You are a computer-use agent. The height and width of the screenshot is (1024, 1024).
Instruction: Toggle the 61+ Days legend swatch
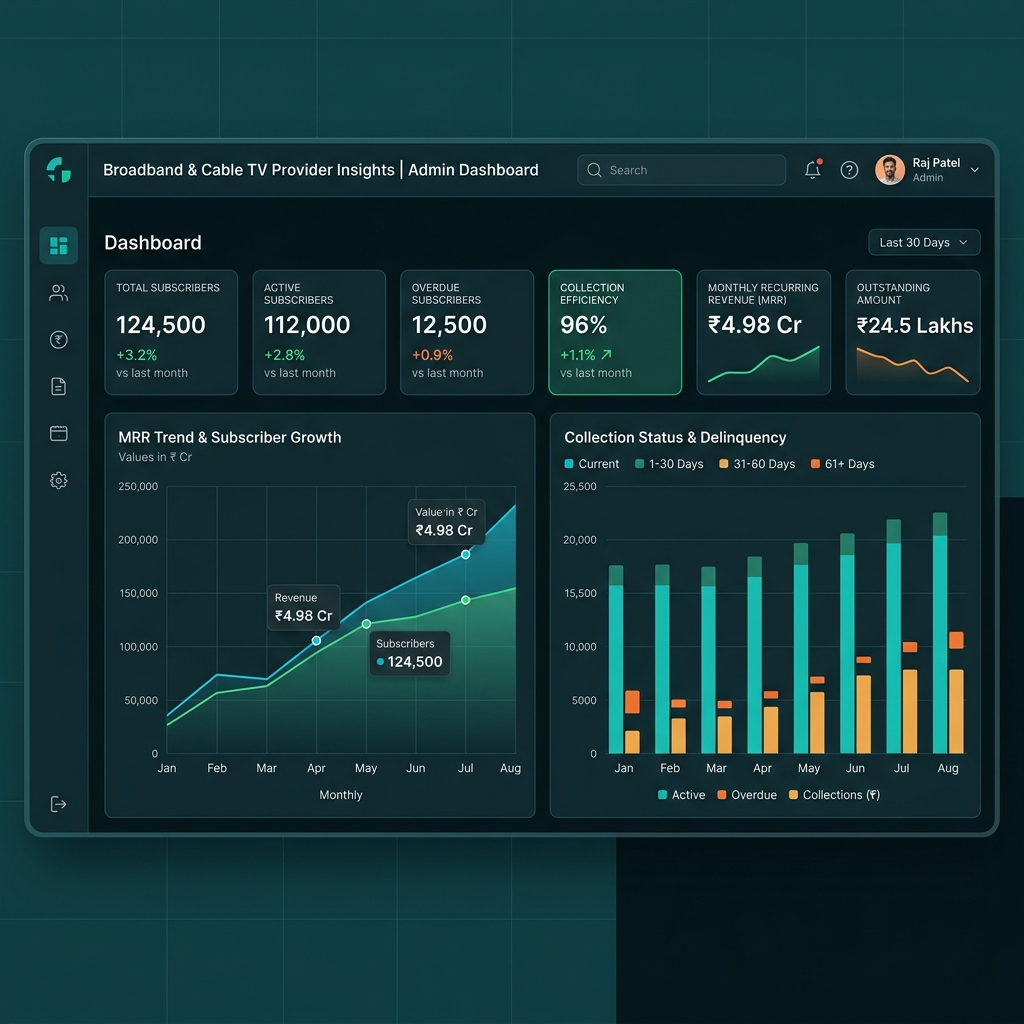pos(815,464)
